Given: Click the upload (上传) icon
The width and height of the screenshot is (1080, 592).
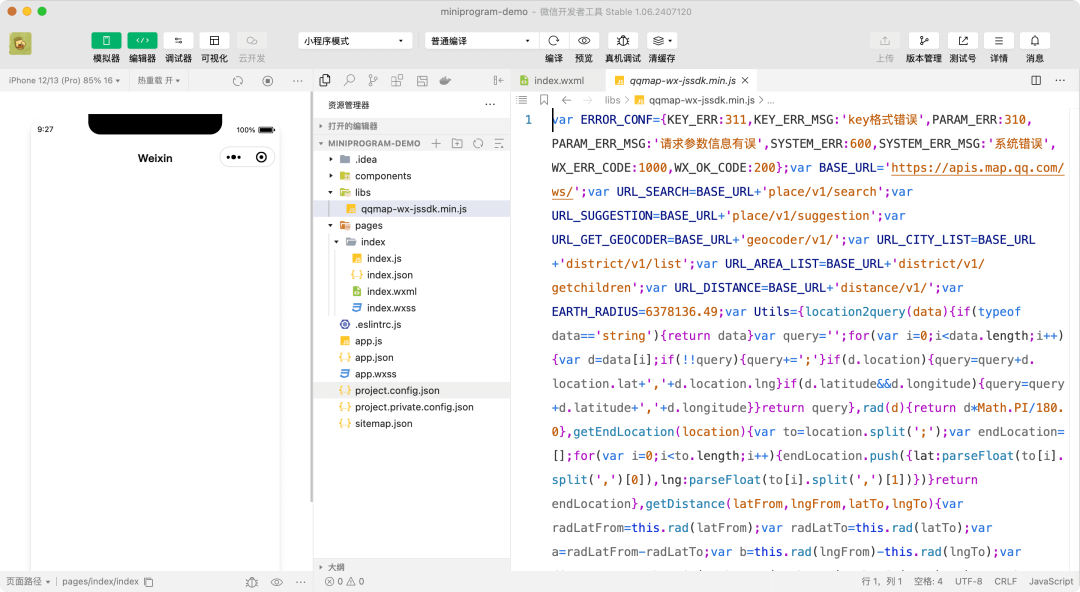Looking at the screenshot, I should tap(885, 41).
